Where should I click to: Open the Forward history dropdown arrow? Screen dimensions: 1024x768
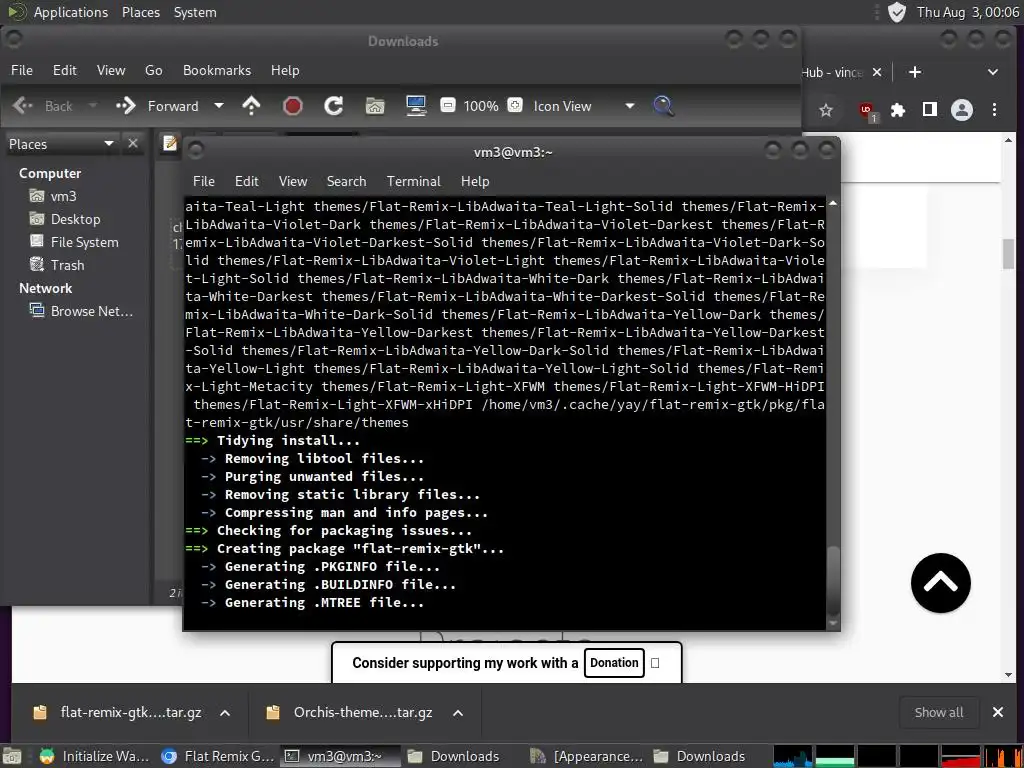tap(219, 105)
